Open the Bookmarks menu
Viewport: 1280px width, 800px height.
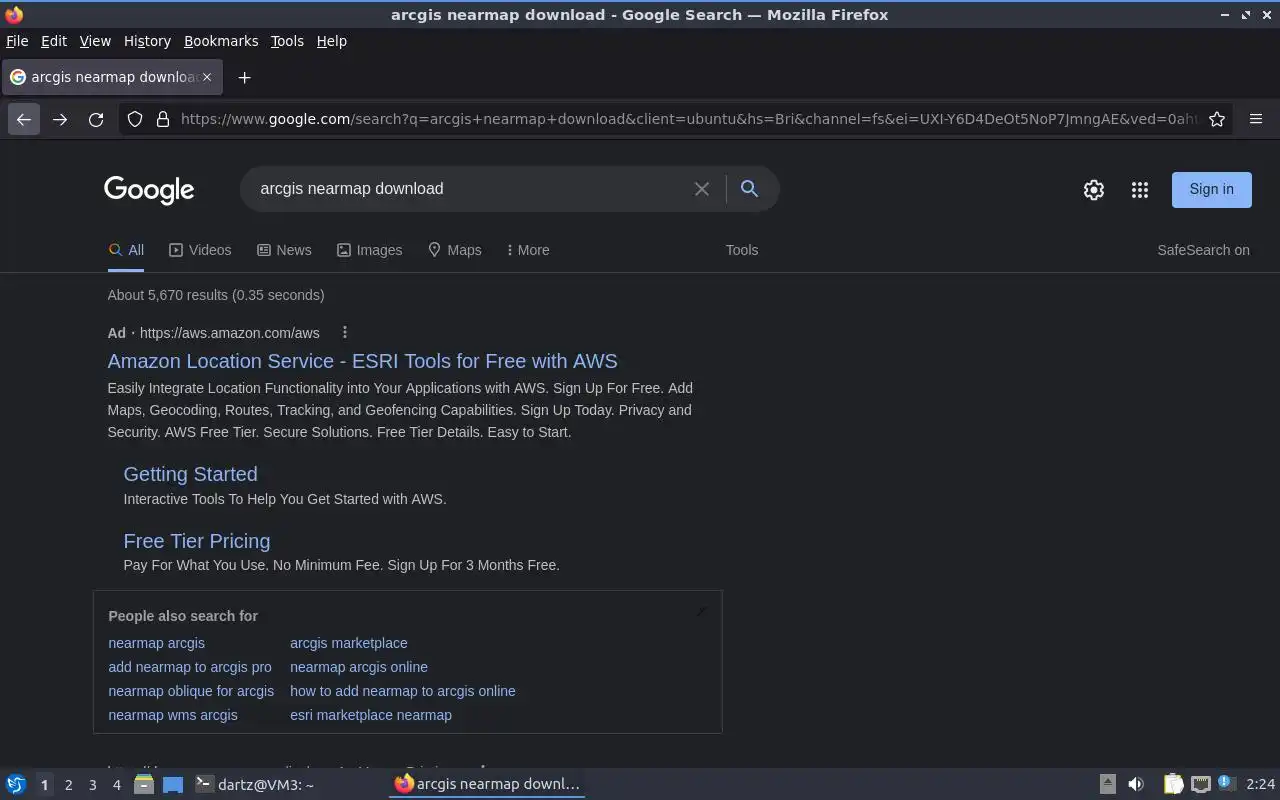click(x=221, y=41)
